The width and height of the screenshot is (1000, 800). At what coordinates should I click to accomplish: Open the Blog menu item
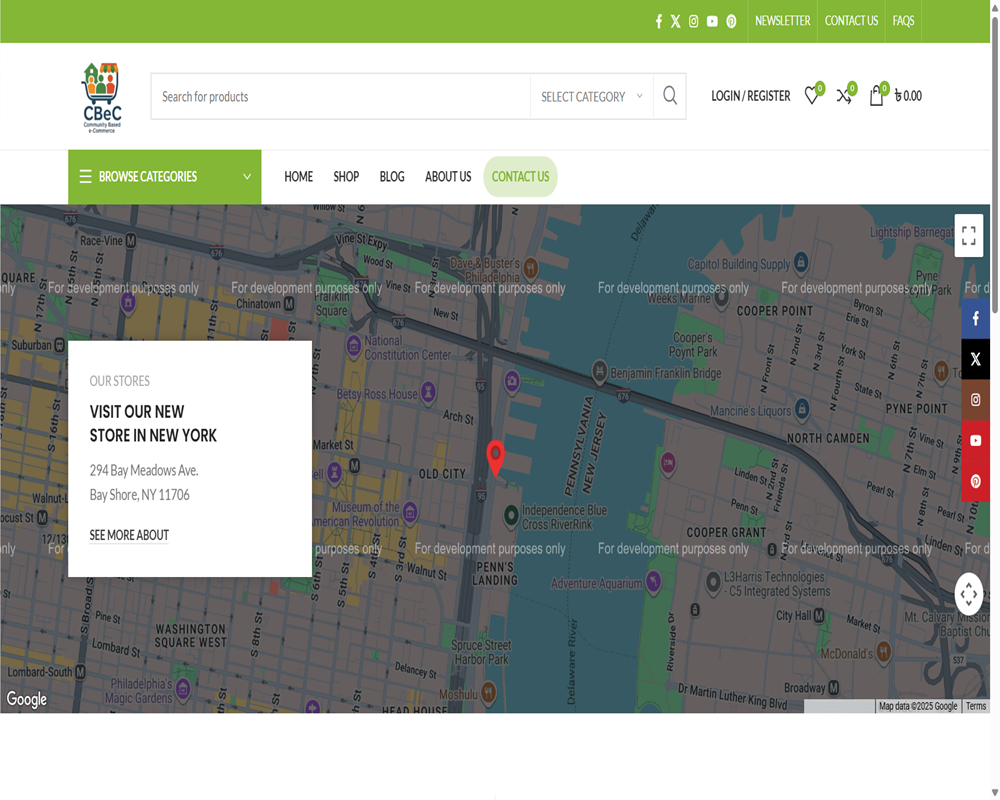(x=392, y=177)
